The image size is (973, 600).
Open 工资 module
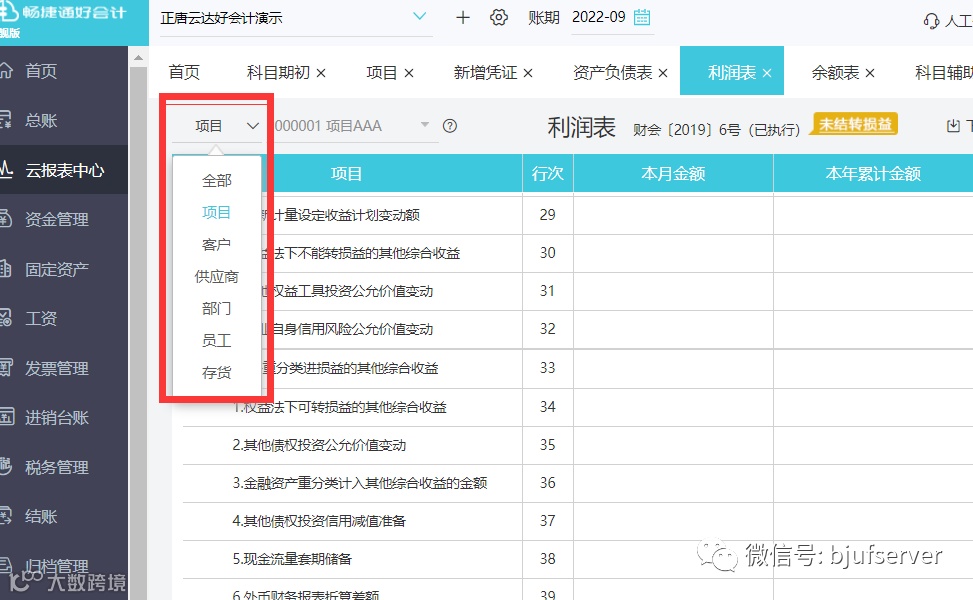[40, 318]
